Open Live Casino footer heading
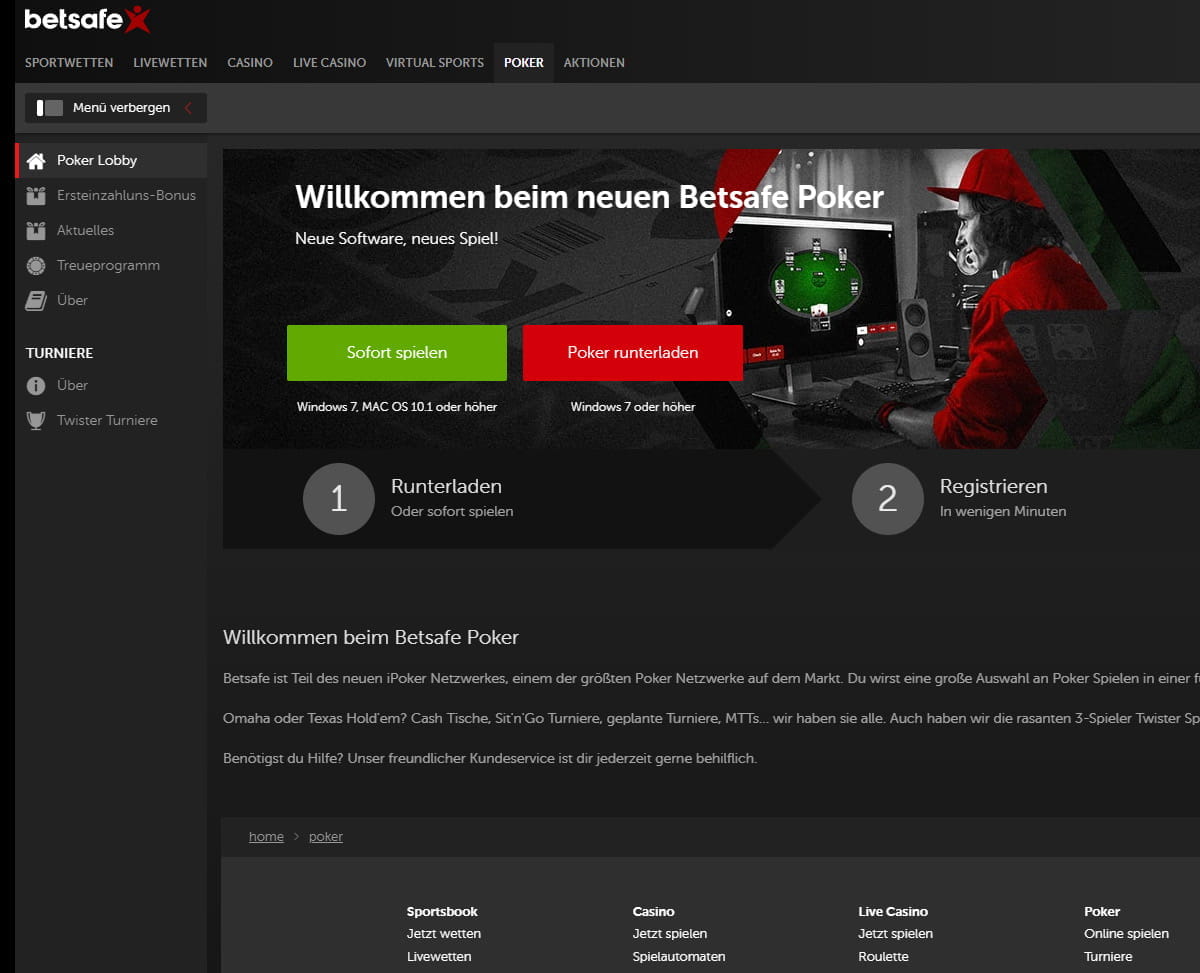 coord(893,911)
